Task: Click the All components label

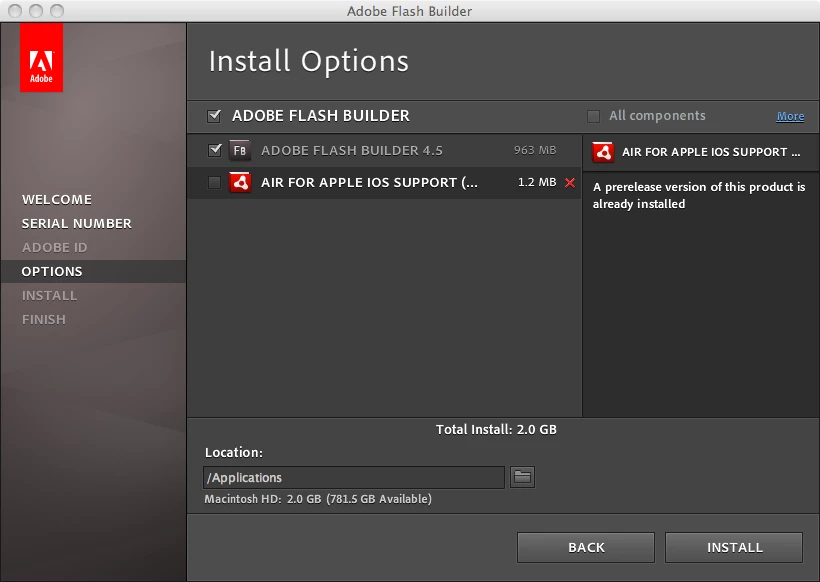Action: pos(657,116)
